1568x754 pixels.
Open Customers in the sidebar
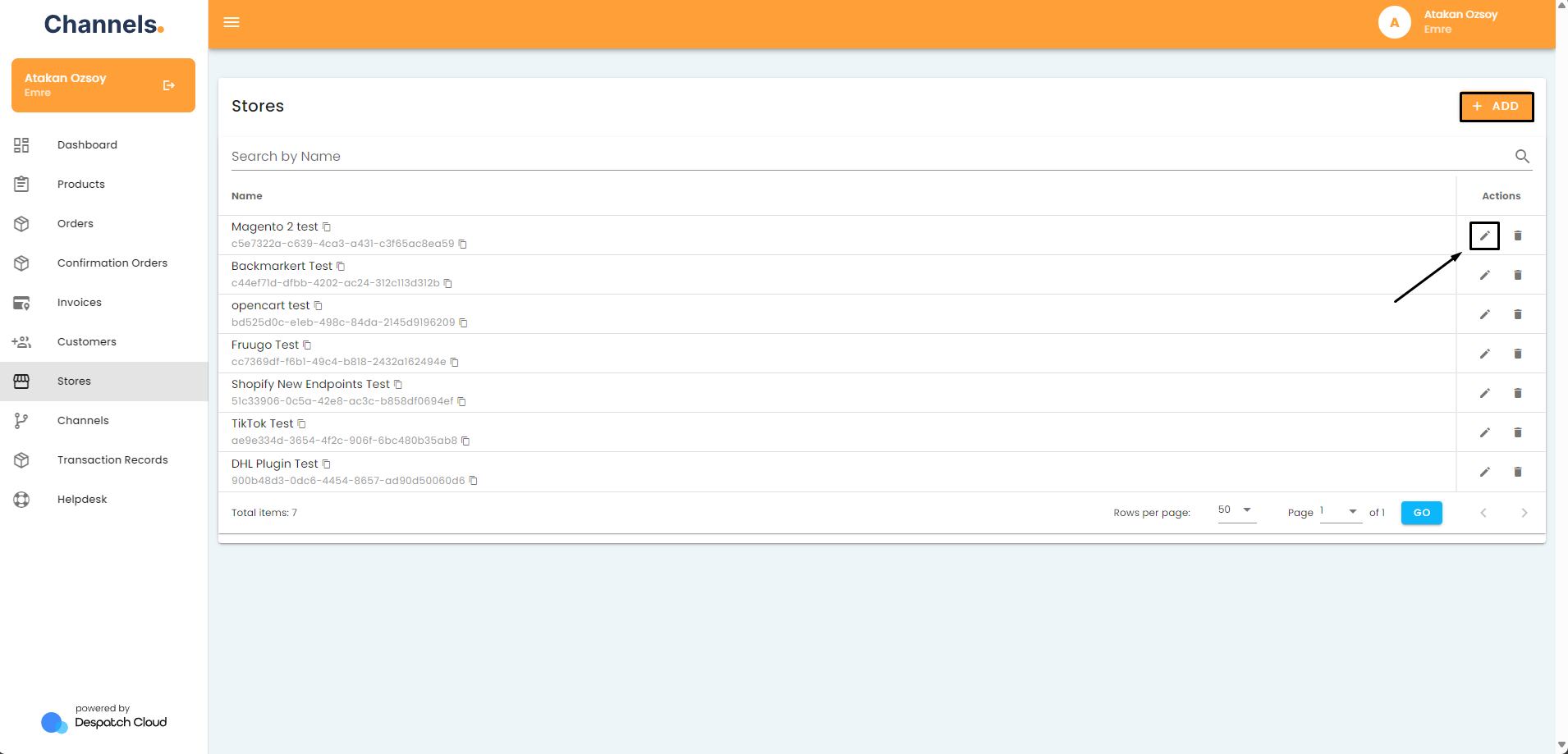click(x=103, y=342)
